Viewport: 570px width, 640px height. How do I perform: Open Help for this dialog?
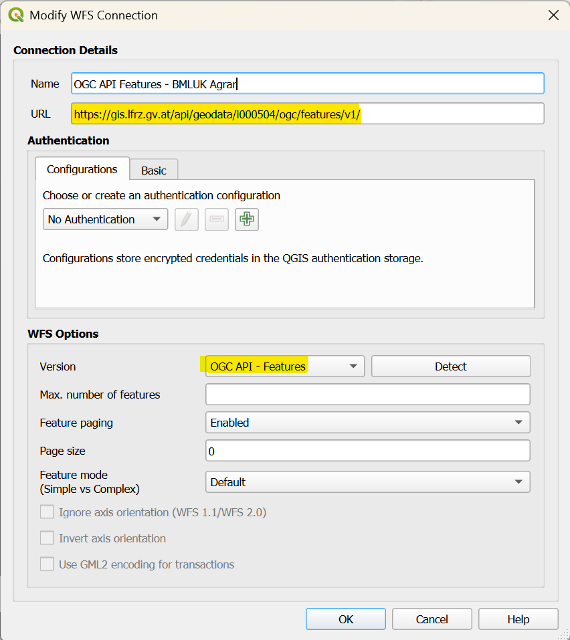518,619
